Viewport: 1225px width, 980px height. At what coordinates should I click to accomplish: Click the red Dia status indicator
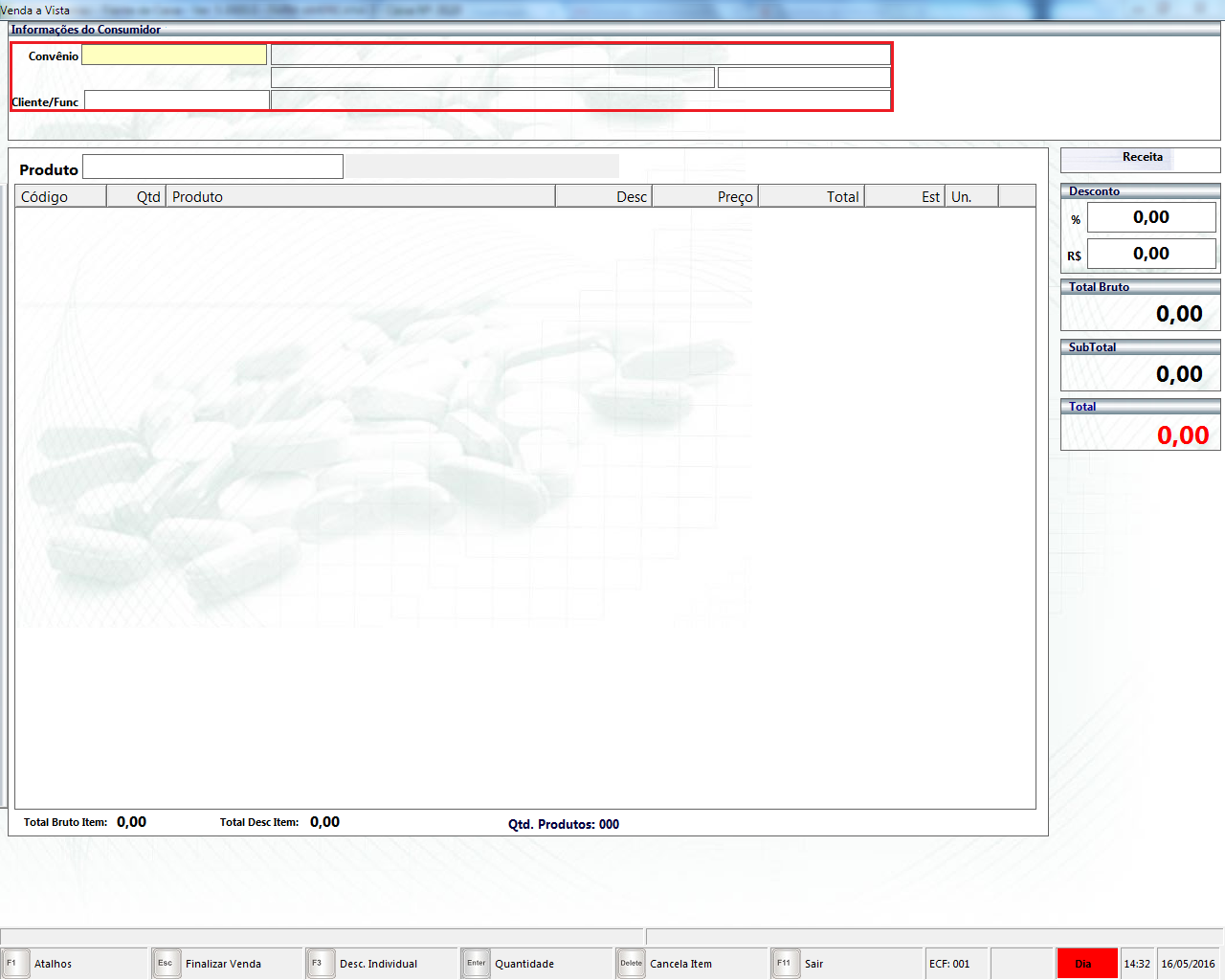coord(1086,963)
